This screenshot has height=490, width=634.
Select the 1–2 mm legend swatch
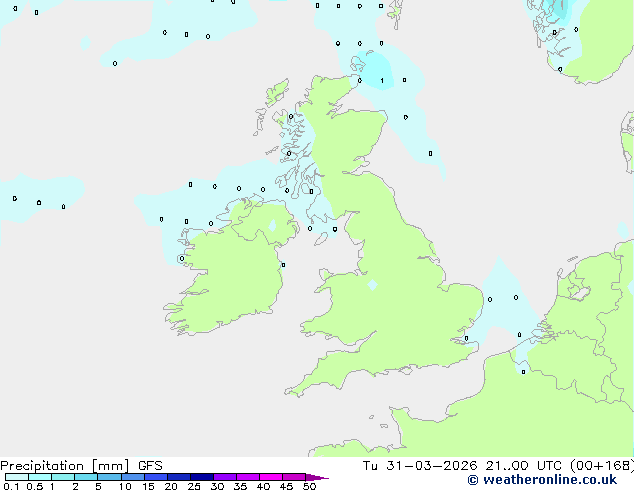coord(63,477)
